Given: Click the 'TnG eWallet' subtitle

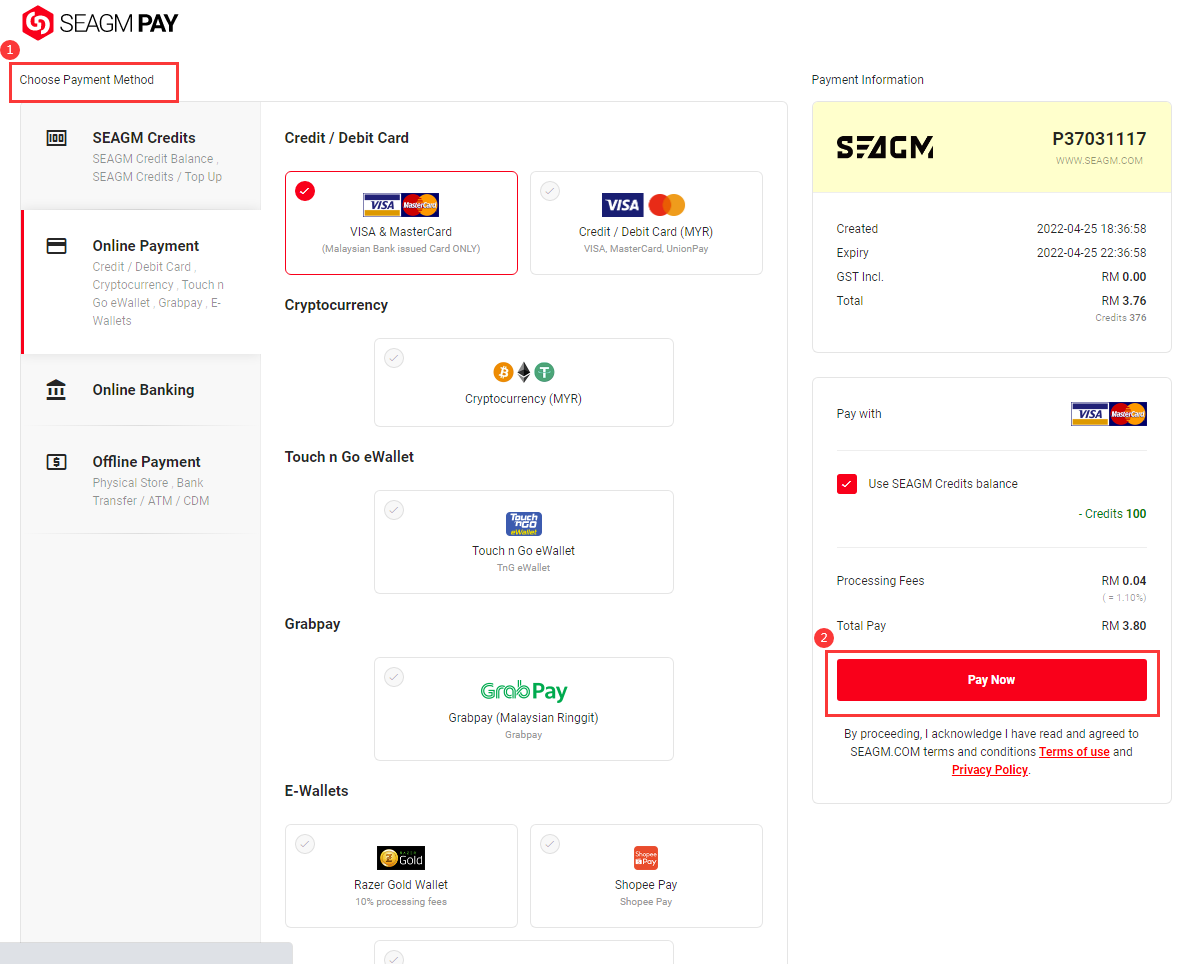Looking at the screenshot, I should (x=523, y=568).
